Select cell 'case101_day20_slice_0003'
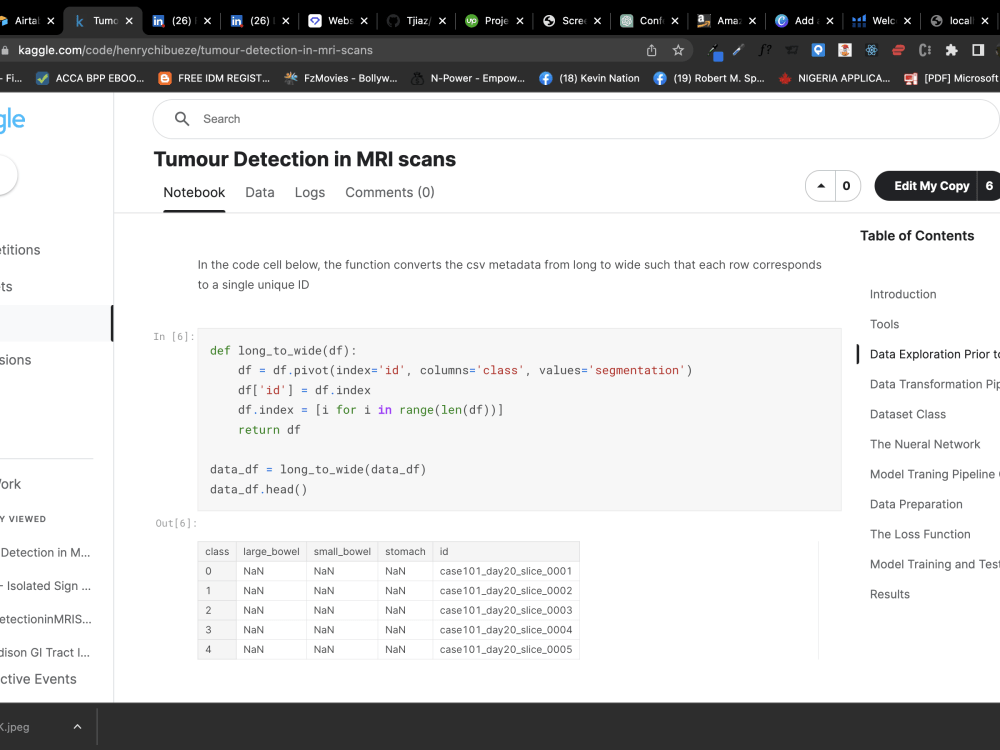 506,610
